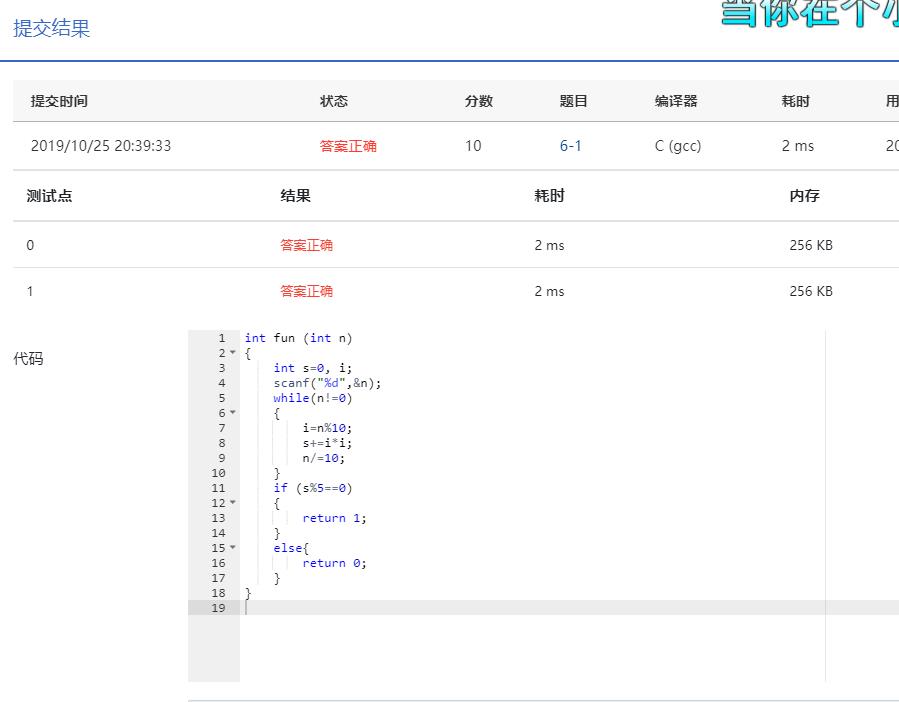Place cursor on code line 'int fun (int n)'
Image resolution: width=899 pixels, height=702 pixels.
tap(298, 338)
